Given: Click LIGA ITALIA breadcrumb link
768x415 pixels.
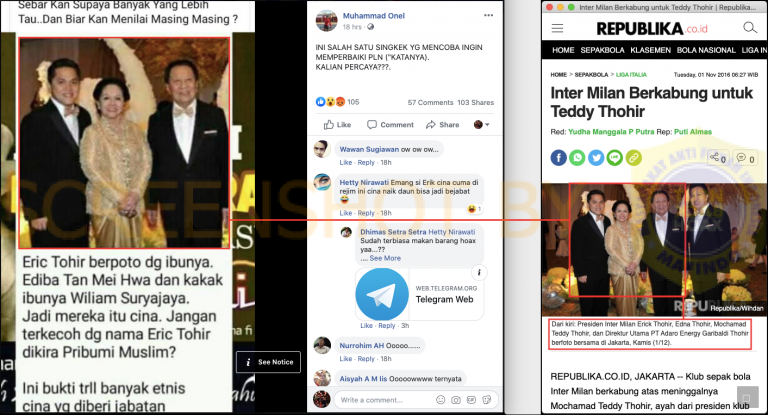Looking at the screenshot, I should click(631, 75).
